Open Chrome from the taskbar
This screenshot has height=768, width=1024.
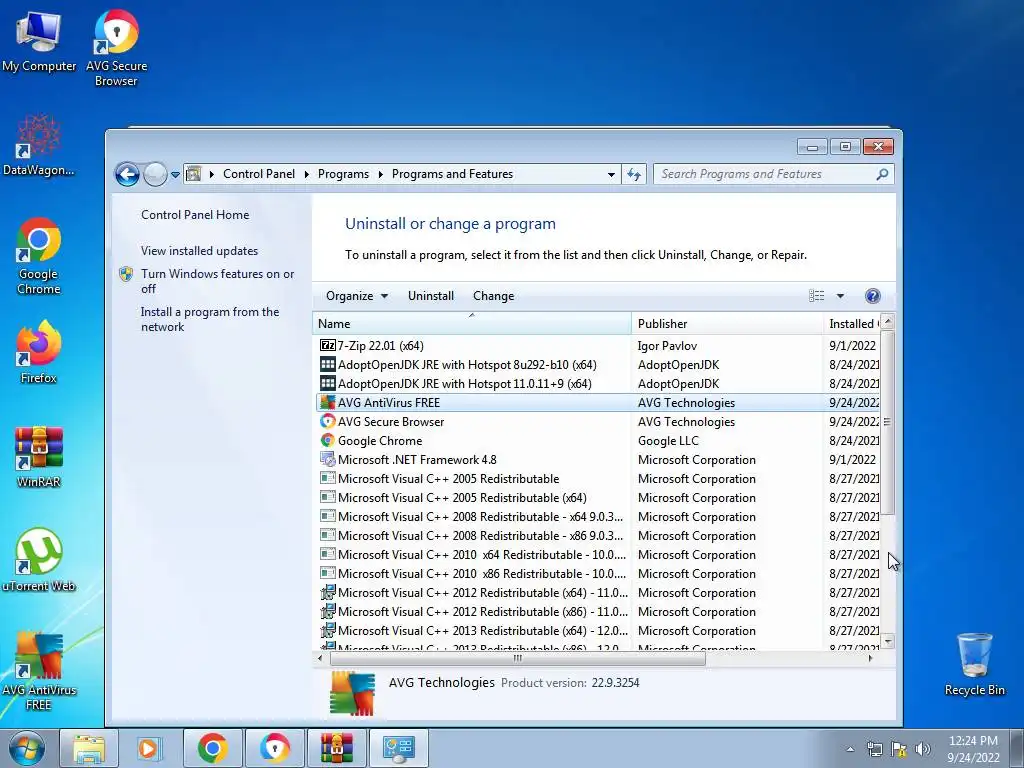click(x=212, y=748)
